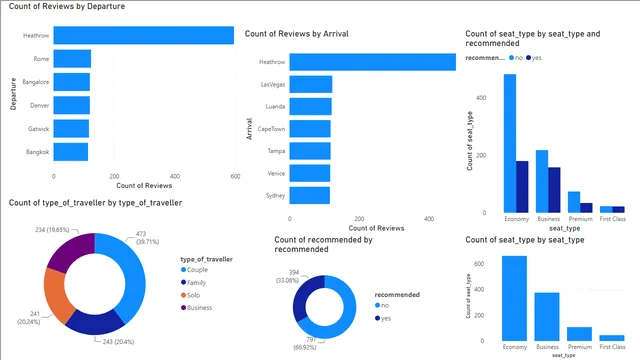Click the Business bar in bottom seat_type chart
640x360 pixels.
[547, 317]
